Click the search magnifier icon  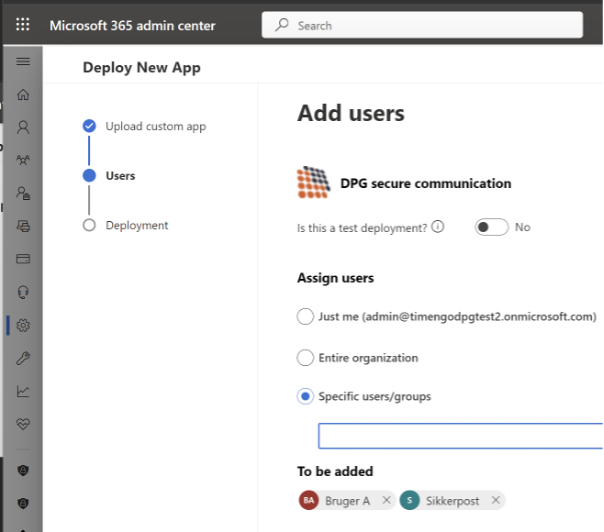coord(282,25)
